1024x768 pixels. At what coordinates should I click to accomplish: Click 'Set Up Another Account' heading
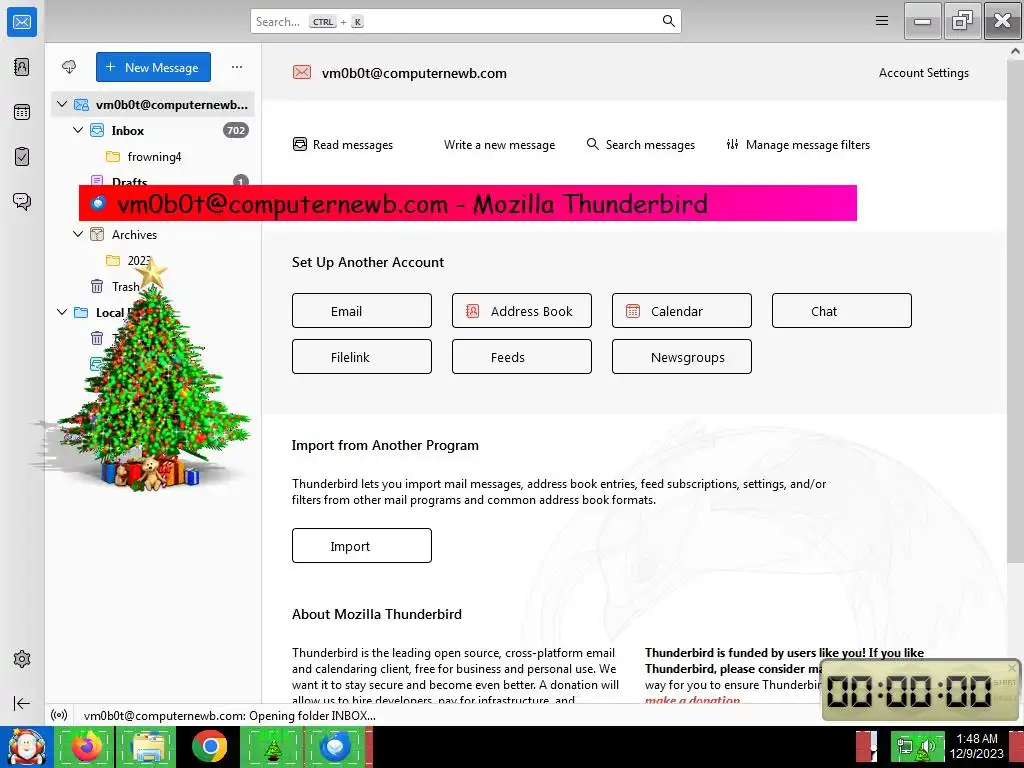[368, 262]
